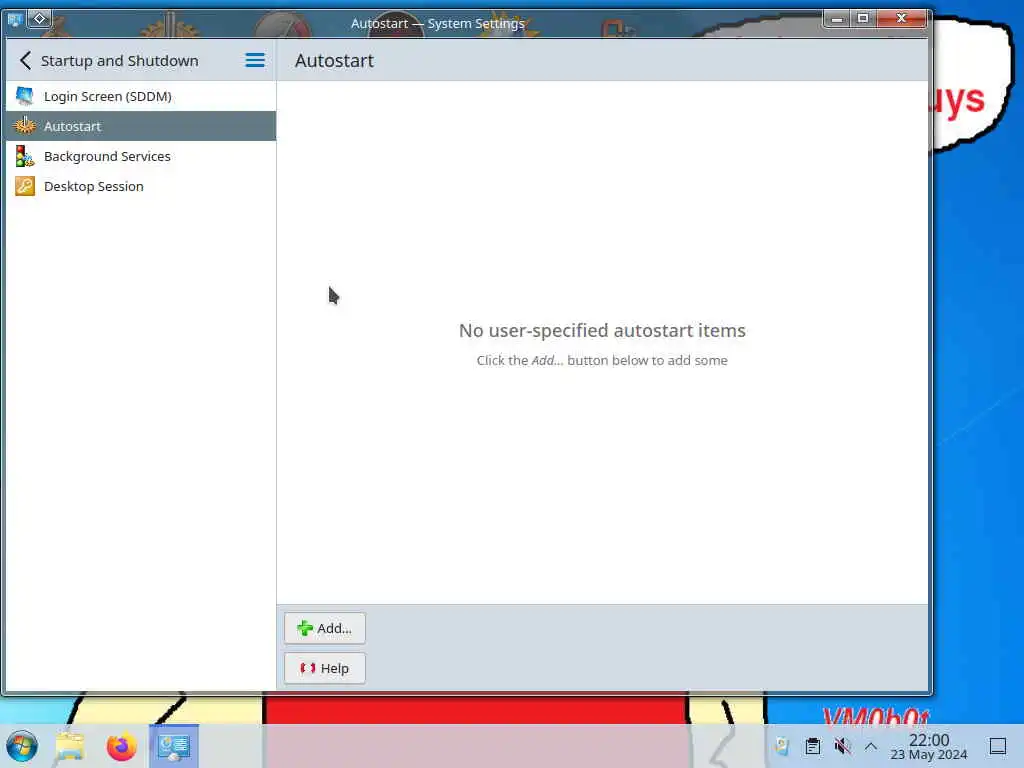Click the System Settings taskbar entry
Viewport: 1024px width, 768px height.
(x=174, y=746)
